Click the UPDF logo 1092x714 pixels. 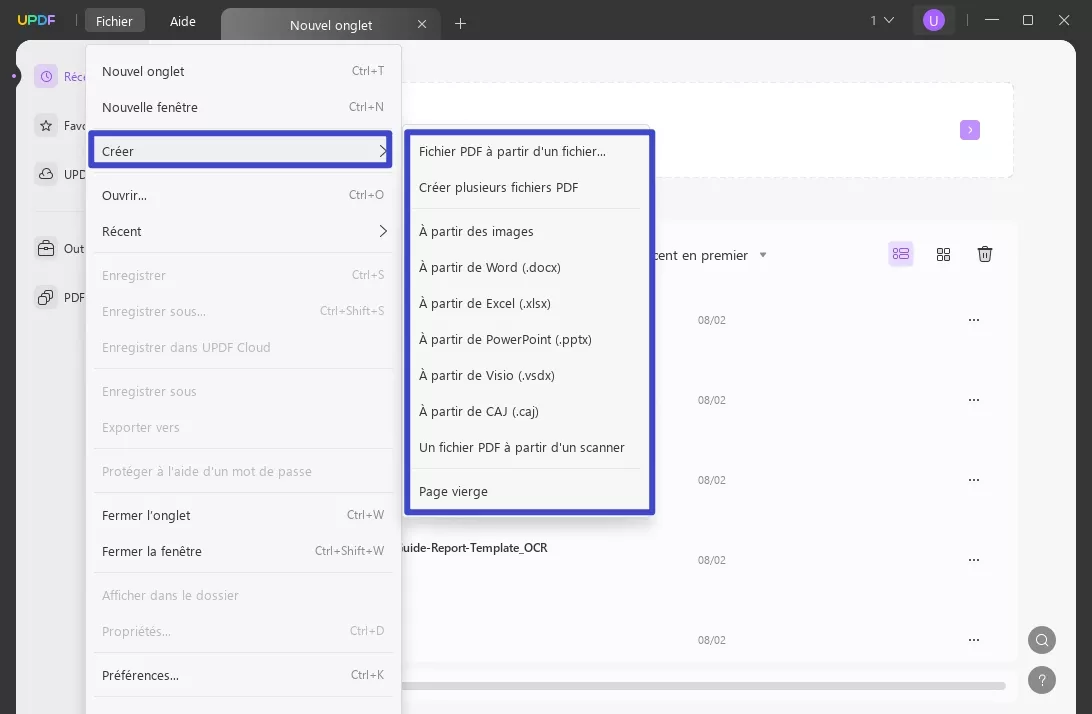tap(36, 20)
